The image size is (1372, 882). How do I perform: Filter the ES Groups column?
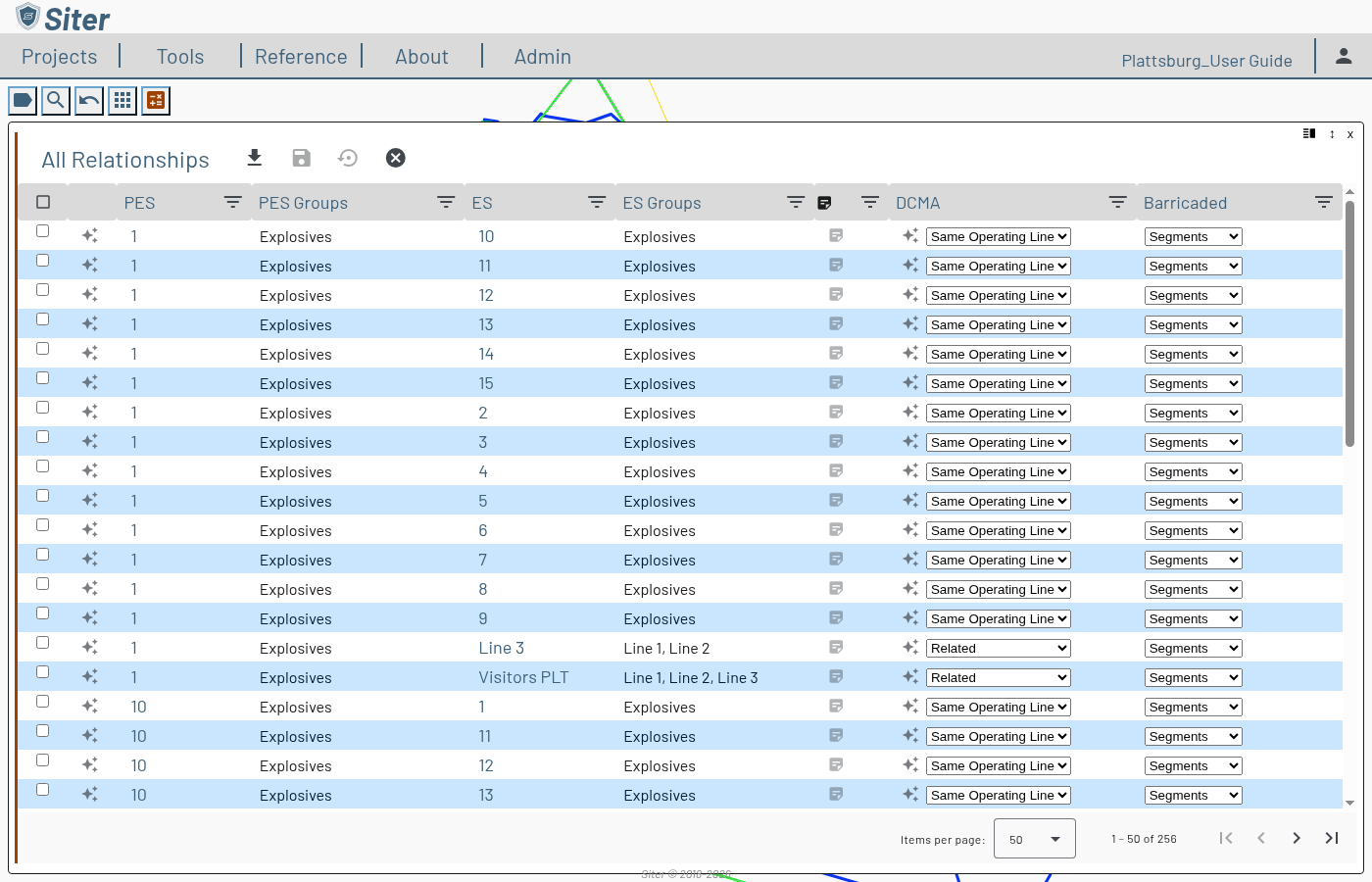click(796, 202)
